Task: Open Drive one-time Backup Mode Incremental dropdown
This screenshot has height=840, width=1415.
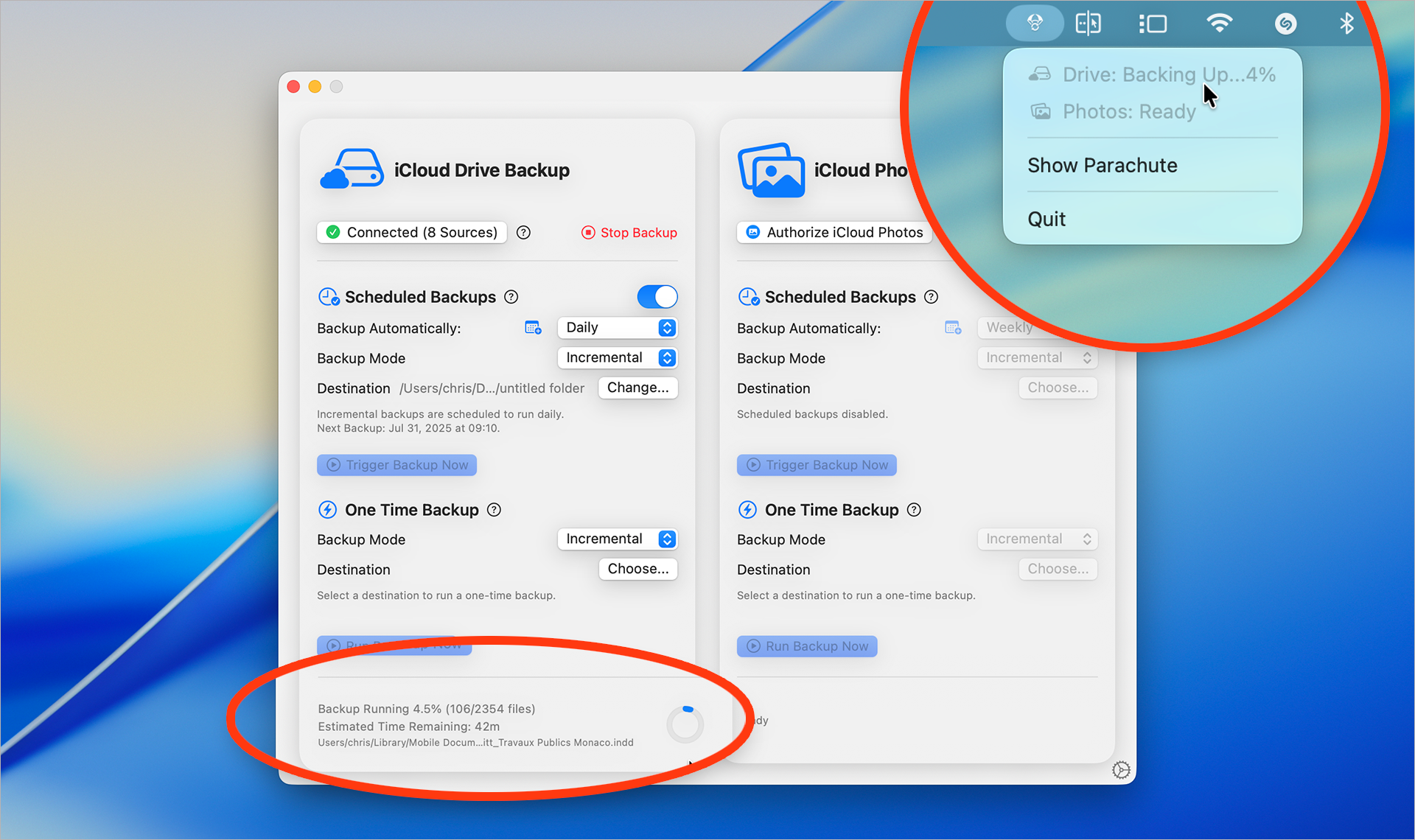Action: (x=618, y=539)
